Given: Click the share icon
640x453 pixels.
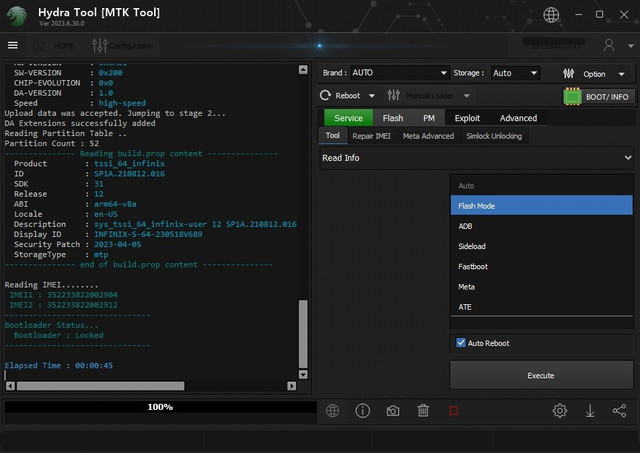Looking at the screenshot, I should (620, 410).
